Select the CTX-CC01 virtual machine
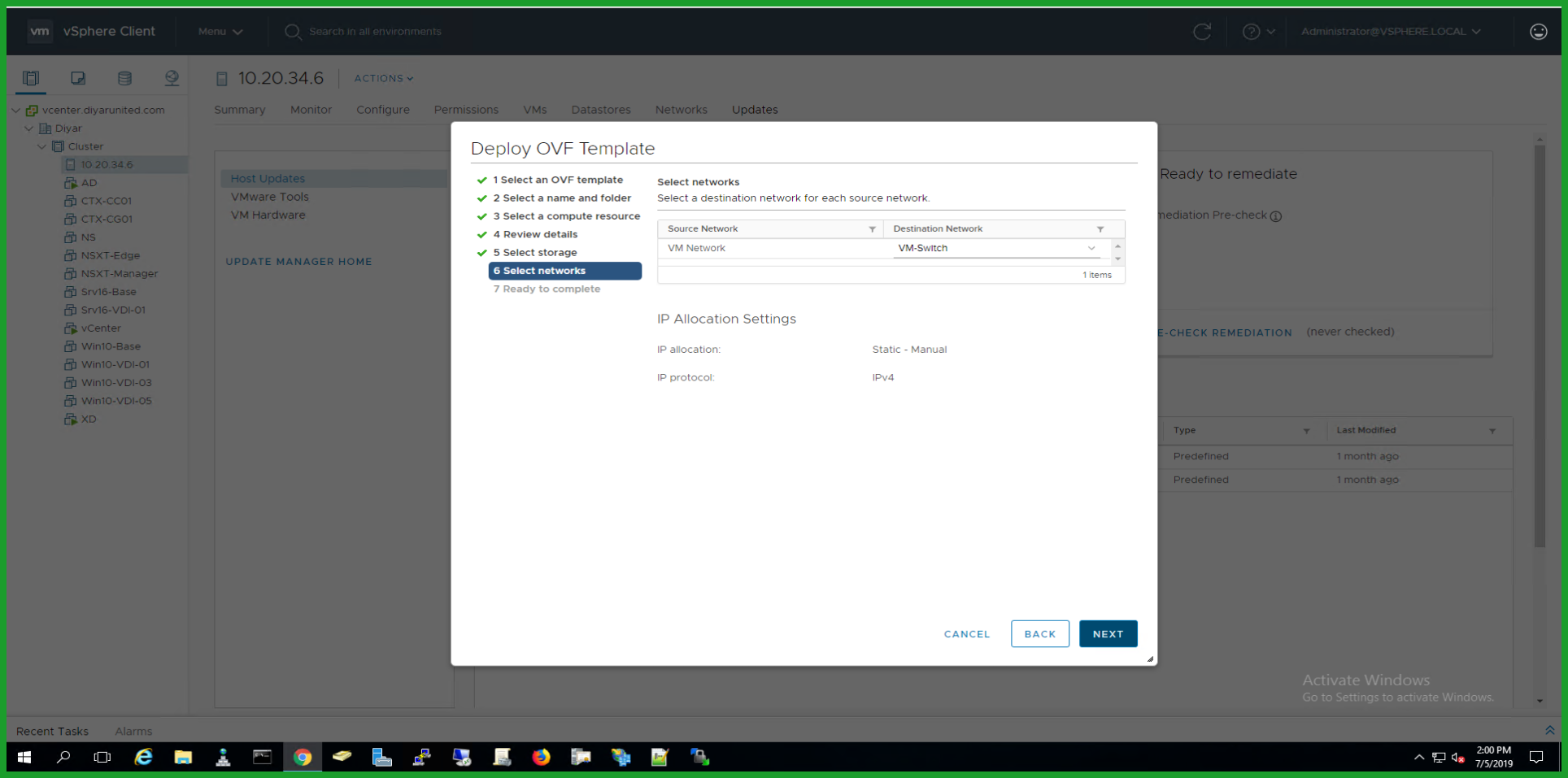 click(106, 201)
